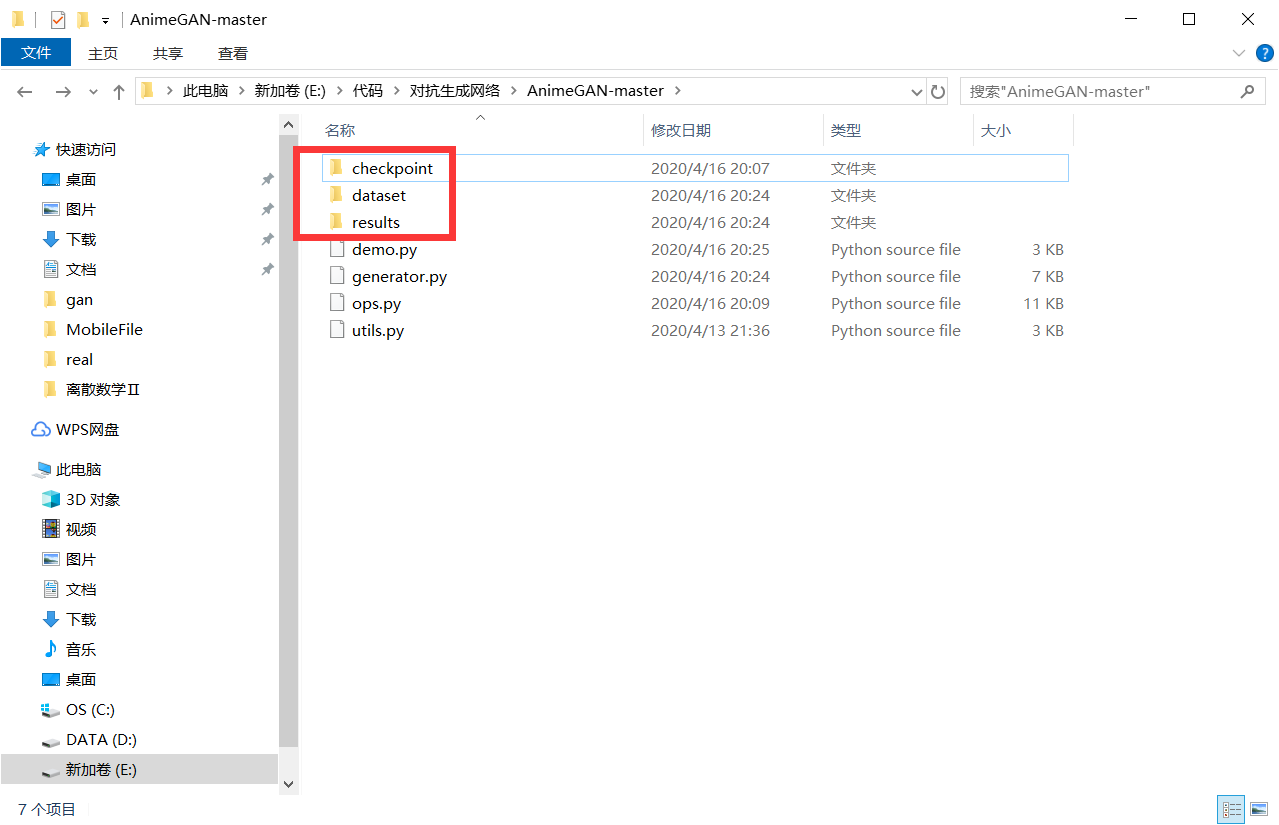Image resolution: width=1279 pixels, height=825 pixels.
Task: Refresh the current folder view
Action: [938, 91]
